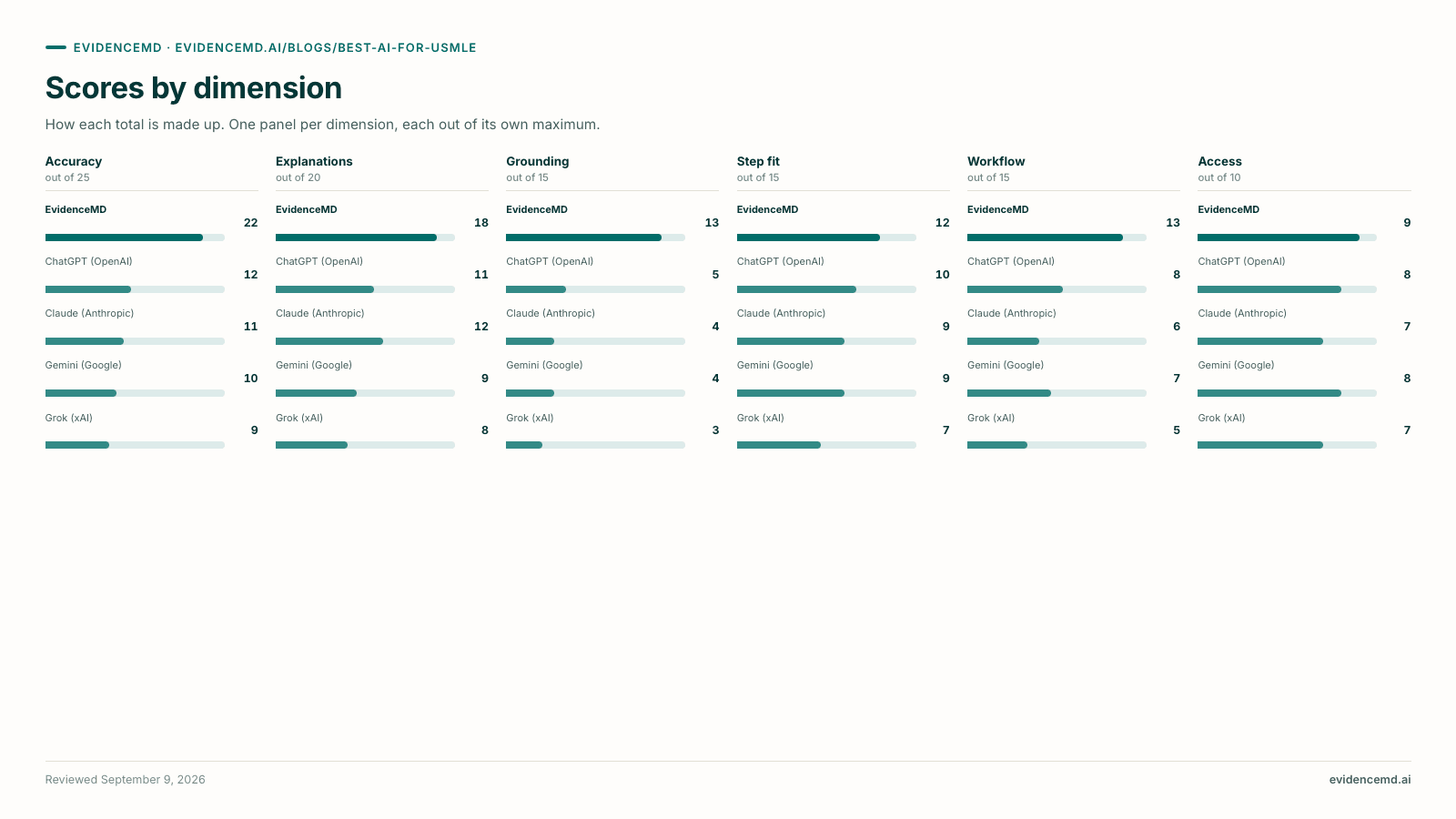Screen dimensions: 1456x819
Task: Click Grok's Grounding score 3
Action: (x=715, y=430)
